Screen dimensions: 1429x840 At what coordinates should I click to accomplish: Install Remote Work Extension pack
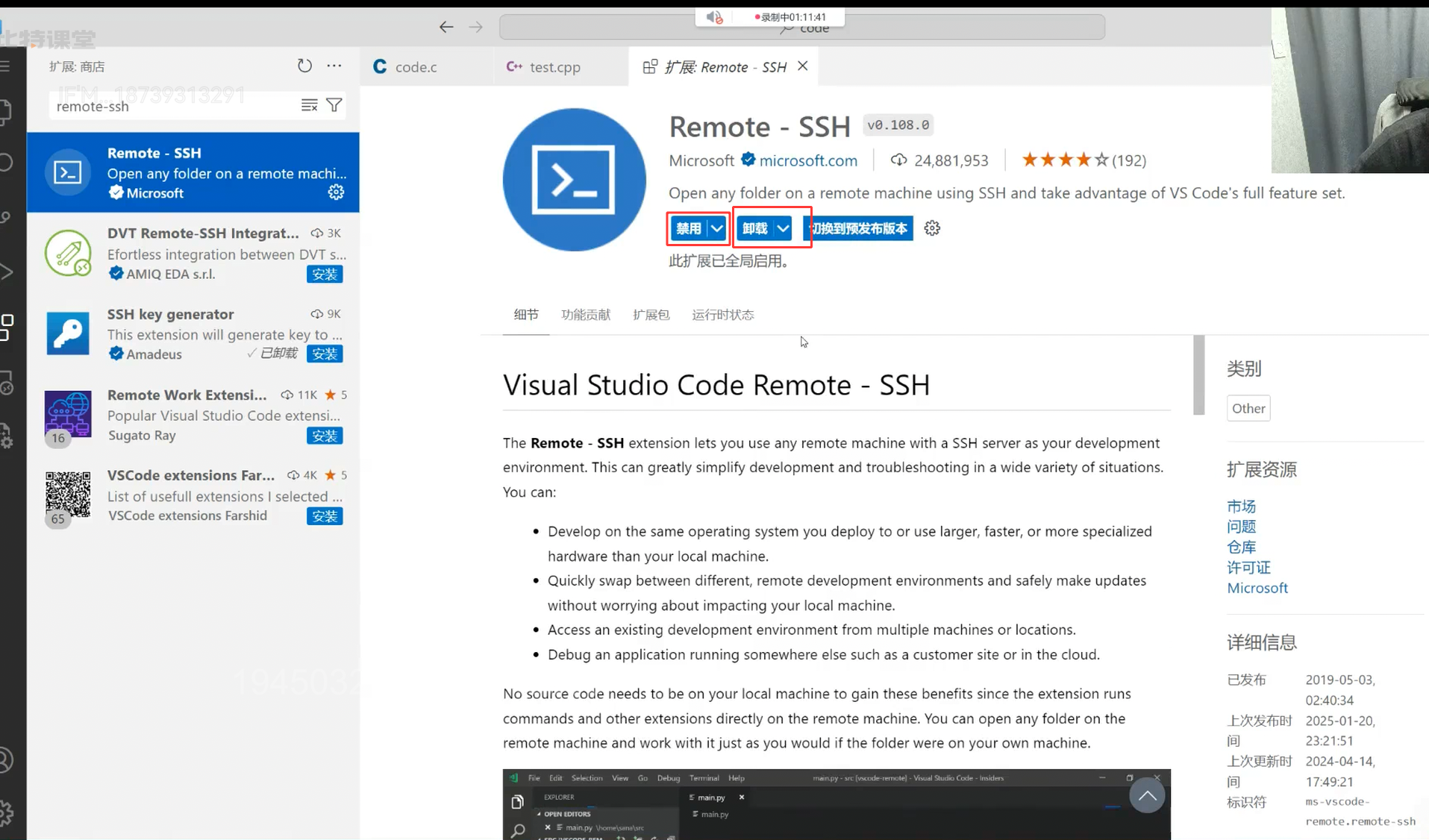tap(325, 436)
